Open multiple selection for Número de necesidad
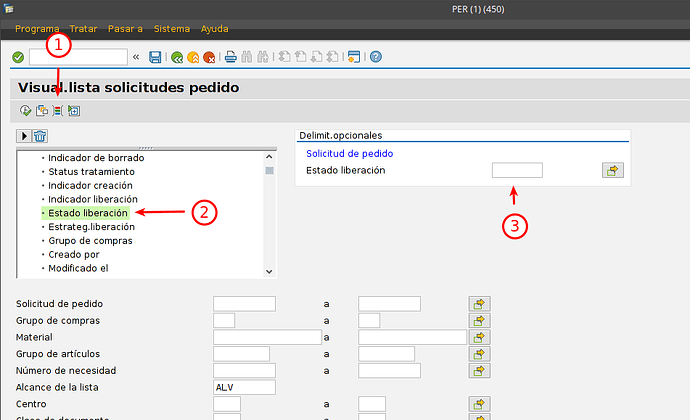The height and width of the screenshot is (420, 690). point(480,371)
